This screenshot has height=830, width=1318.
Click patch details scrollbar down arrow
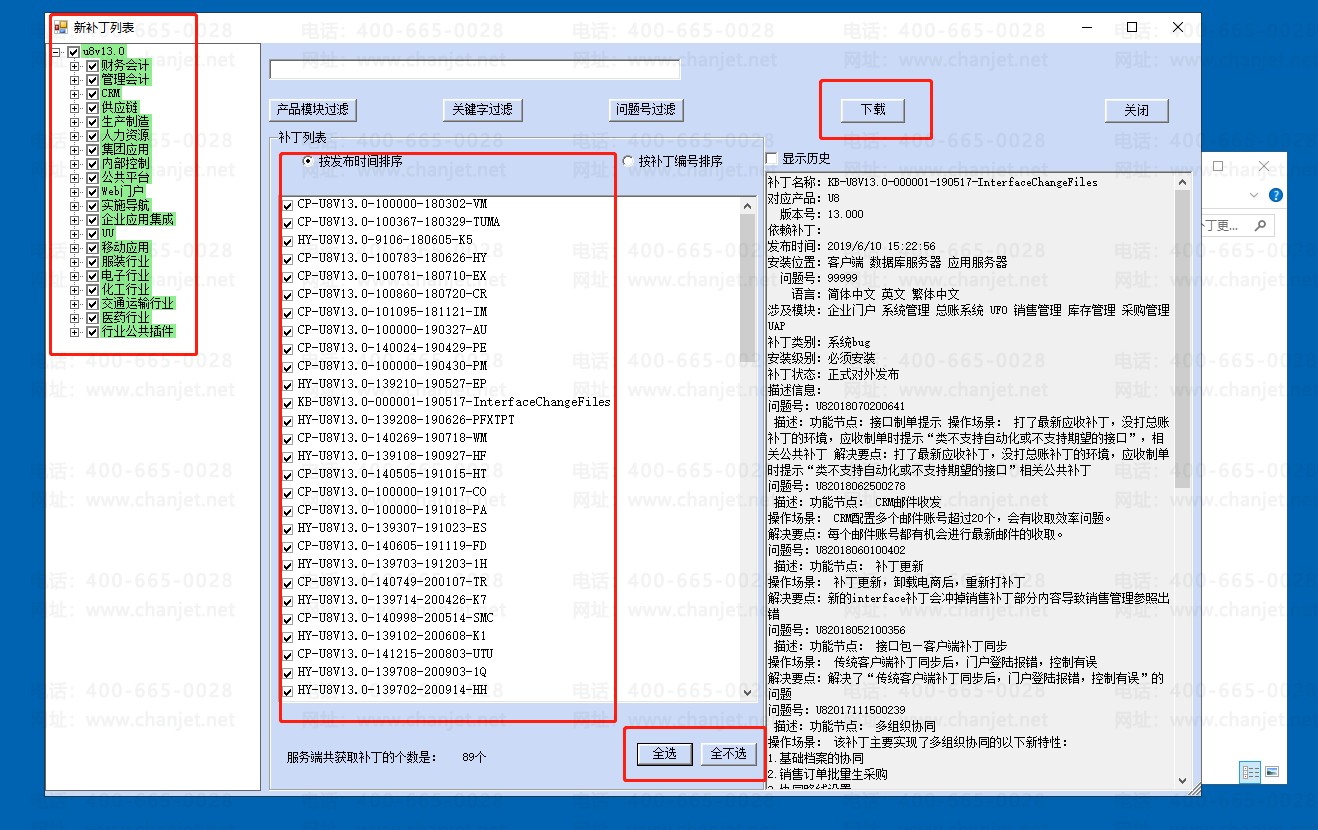click(1183, 781)
